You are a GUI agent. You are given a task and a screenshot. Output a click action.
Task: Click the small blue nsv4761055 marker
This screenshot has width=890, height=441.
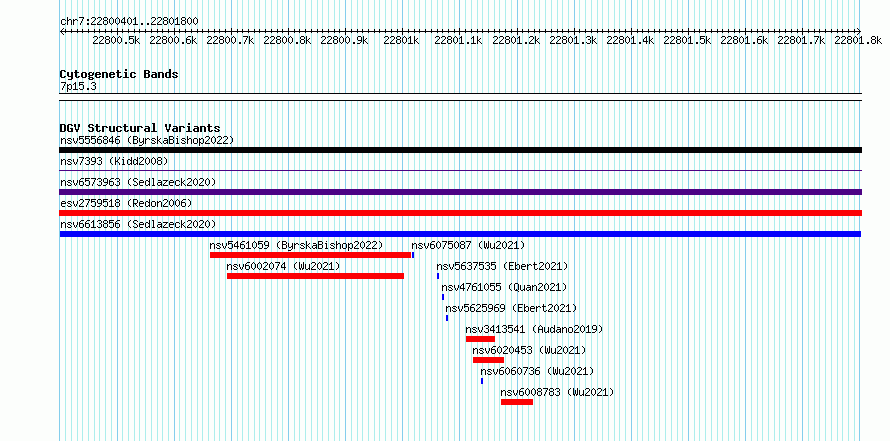click(443, 297)
